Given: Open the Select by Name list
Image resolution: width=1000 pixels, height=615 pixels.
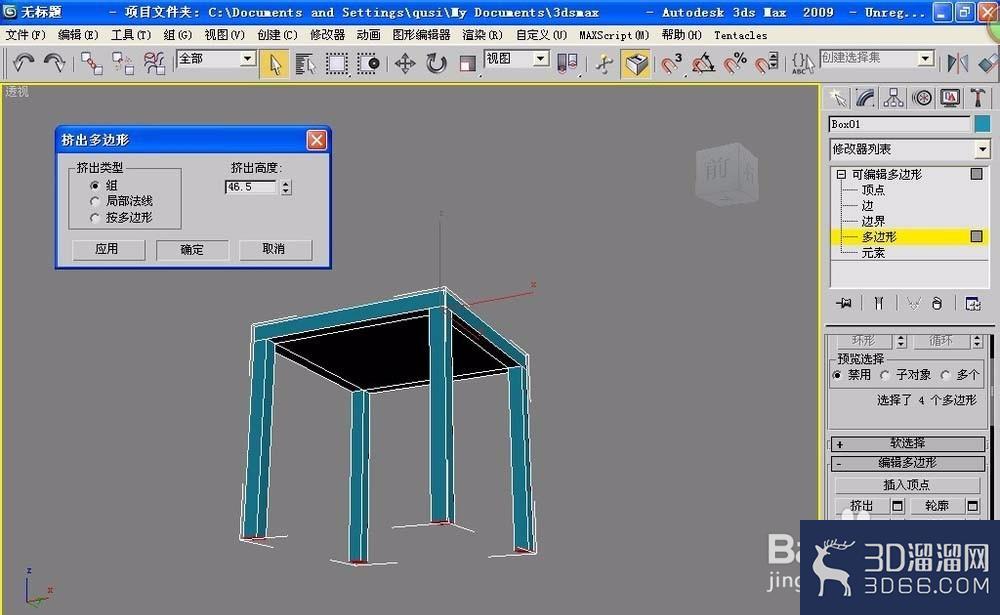Looking at the screenshot, I should coord(305,64).
